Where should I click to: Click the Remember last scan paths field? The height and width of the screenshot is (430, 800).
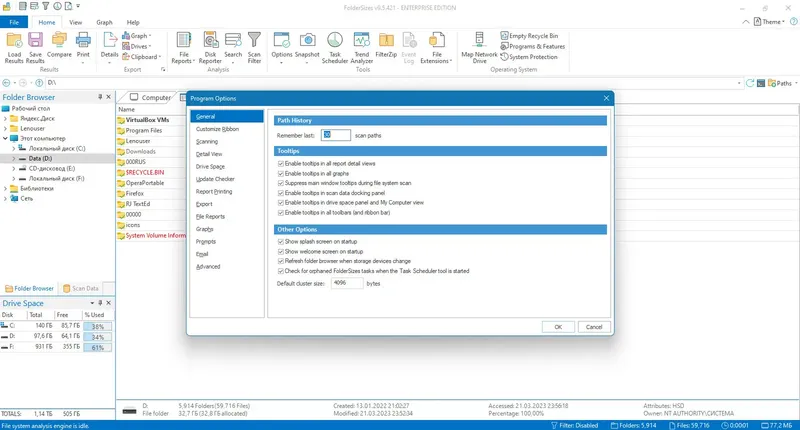pos(336,135)
